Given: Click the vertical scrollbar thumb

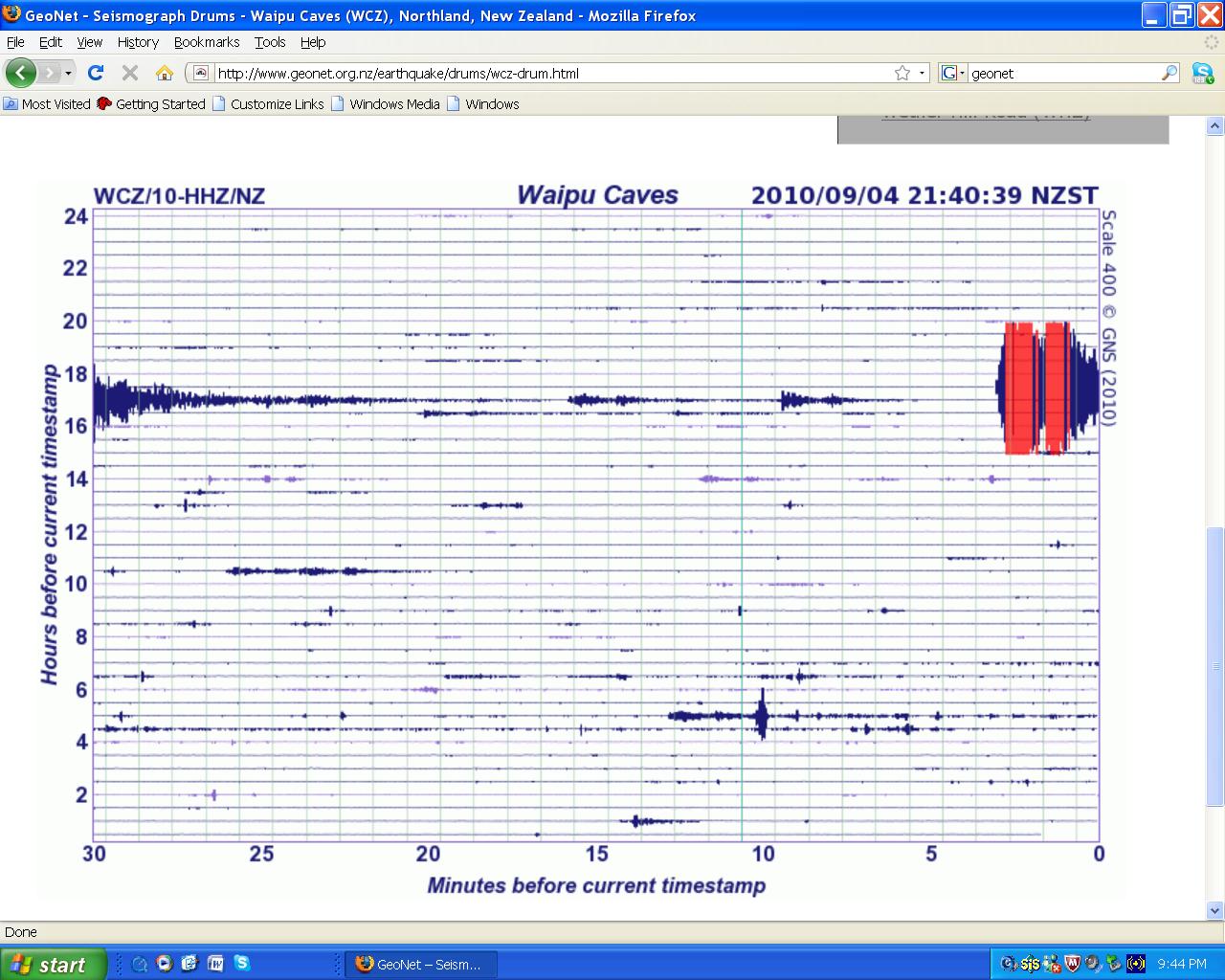Looking at the screenshot, I should [x=1215, y=666].
